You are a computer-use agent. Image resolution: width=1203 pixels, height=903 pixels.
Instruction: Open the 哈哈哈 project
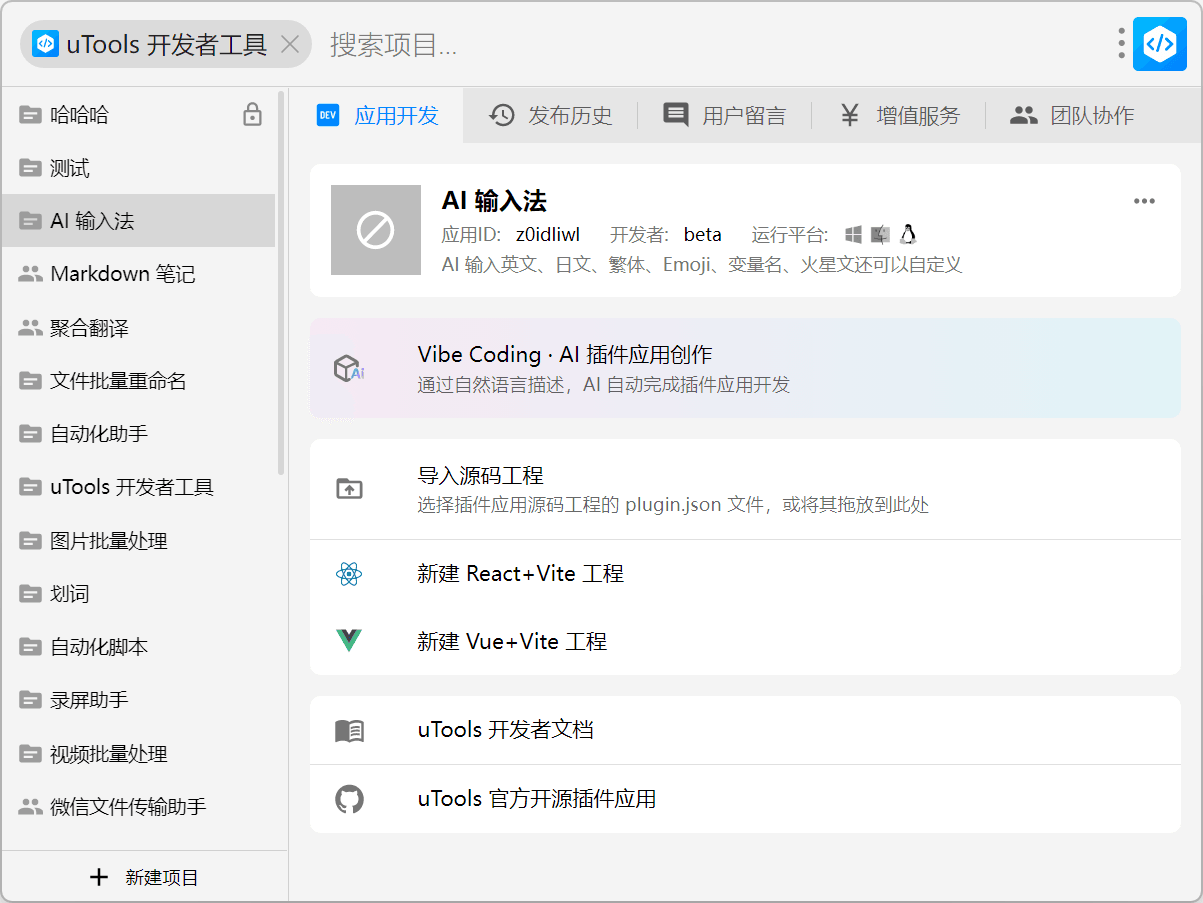[x=138, y=115]
